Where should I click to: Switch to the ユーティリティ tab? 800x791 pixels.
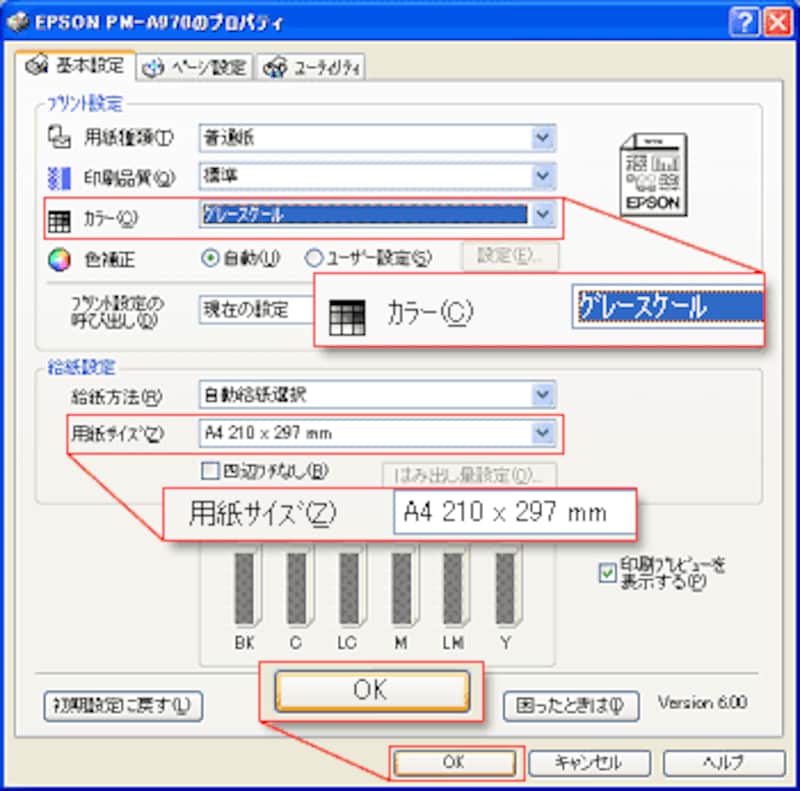tap(311, 67)
